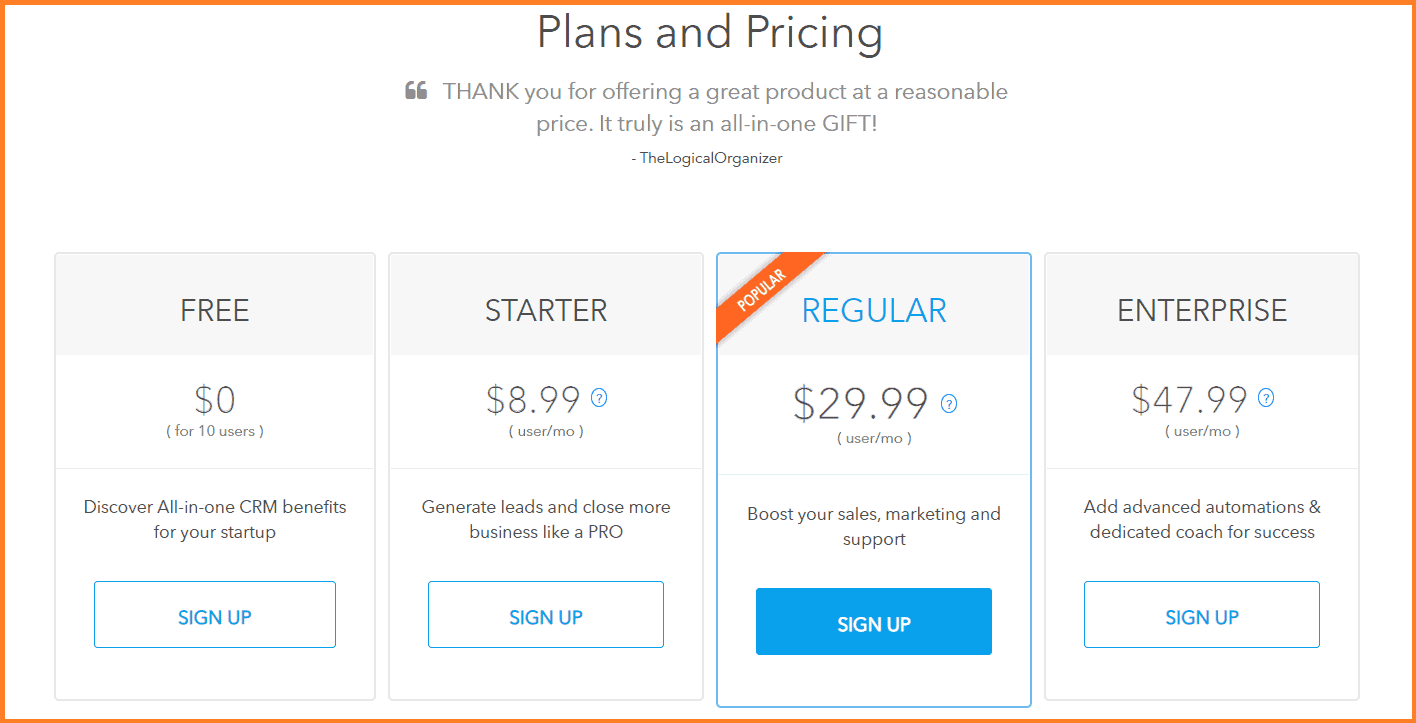
Task: Click the quotation mark icon before testimonial
Action: [x=416, y=92]
